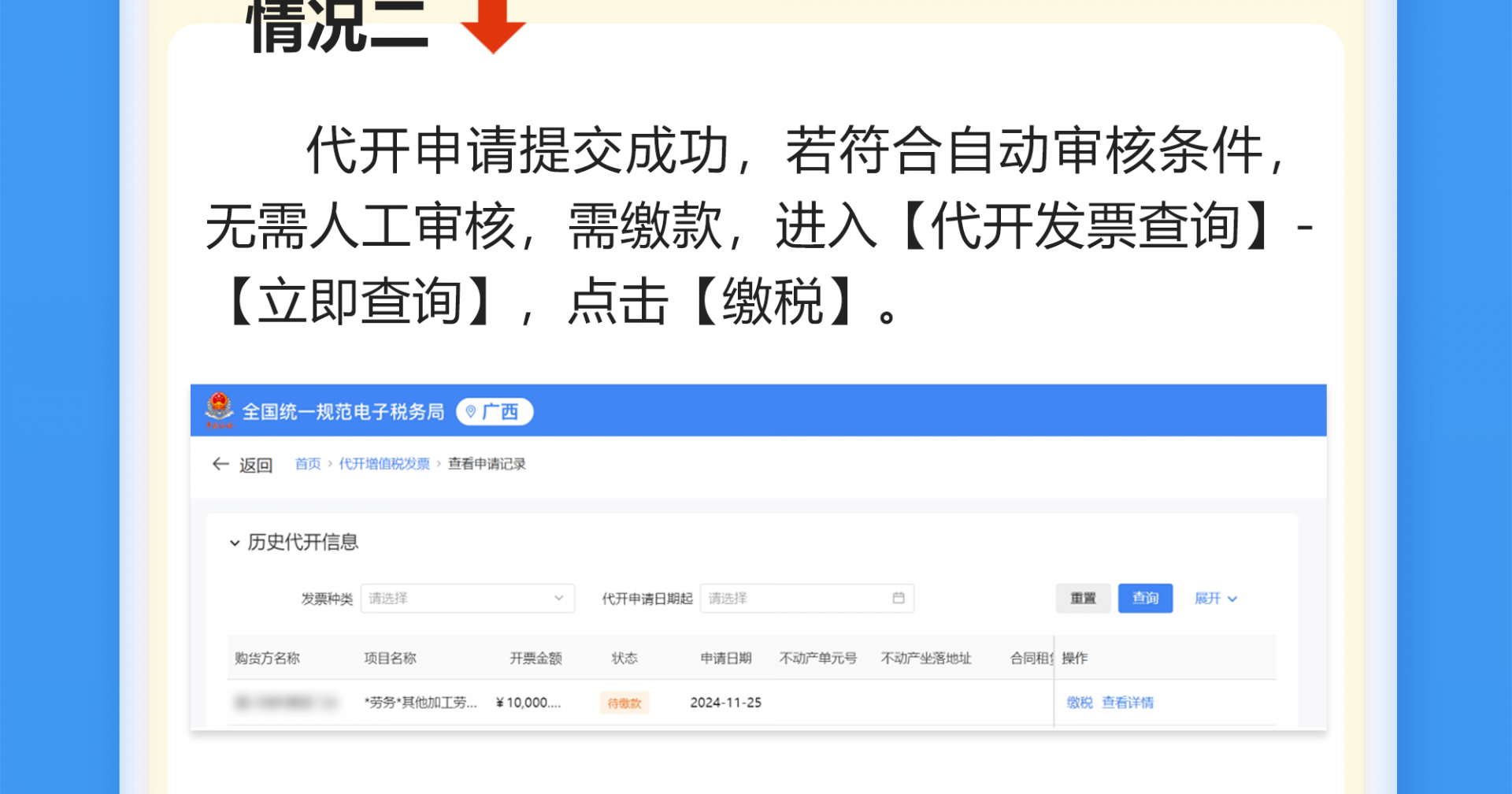Expand more filters with 展开
Image resolution: width=1512 pixels, height=794 pixels.
point(1215,599)
